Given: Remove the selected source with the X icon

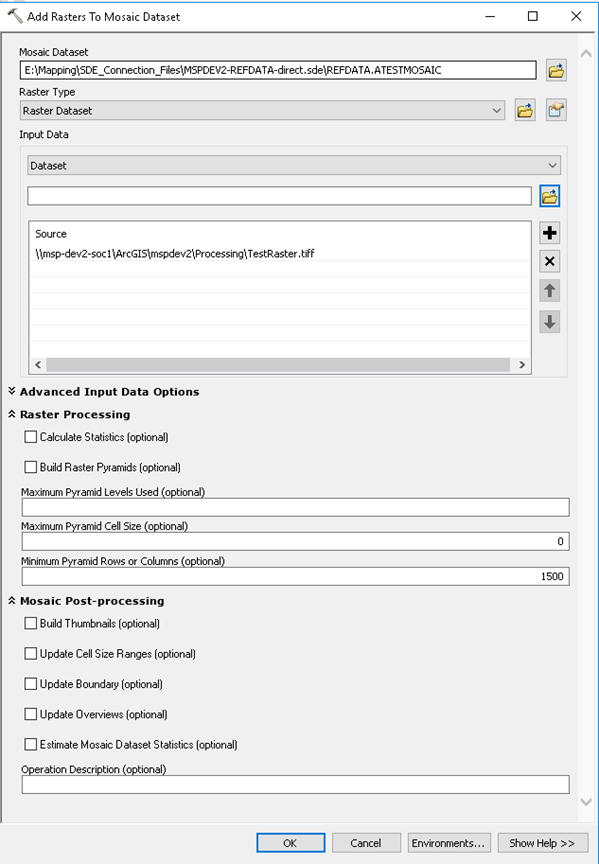Looking at the screenshot, I should coord(549,261).
